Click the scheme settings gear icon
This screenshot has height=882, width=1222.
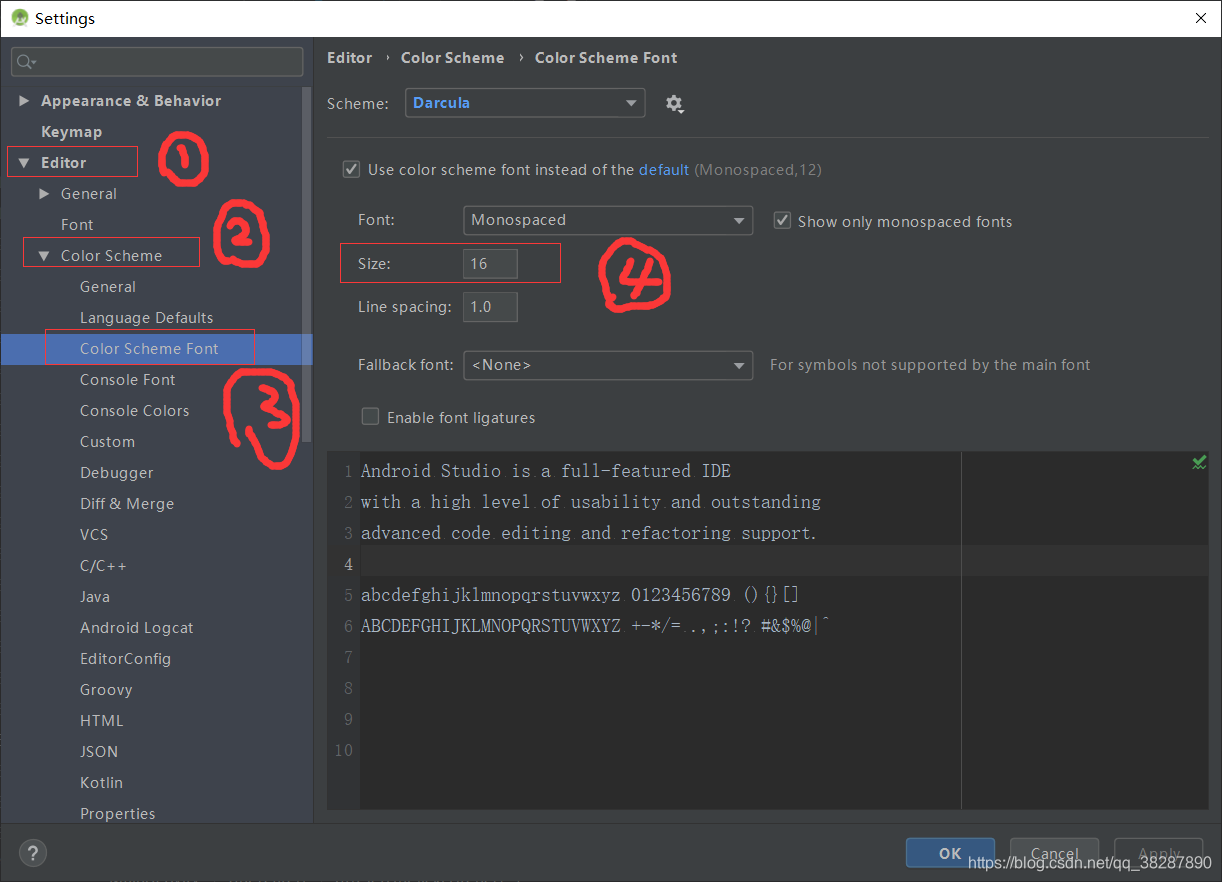(675, 104)
